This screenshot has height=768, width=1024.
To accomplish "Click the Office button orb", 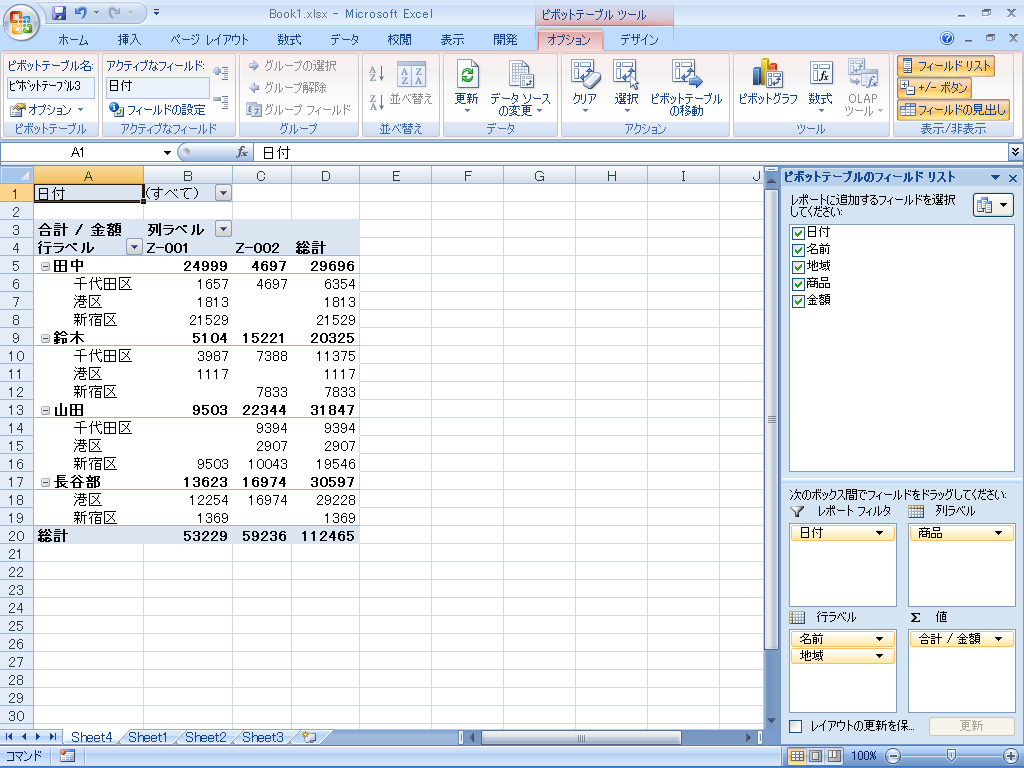I will (21, 22).
